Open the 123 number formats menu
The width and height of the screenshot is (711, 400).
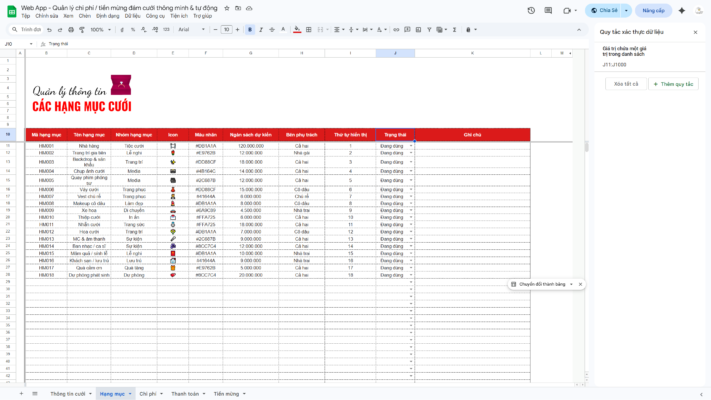click(166, 29)
